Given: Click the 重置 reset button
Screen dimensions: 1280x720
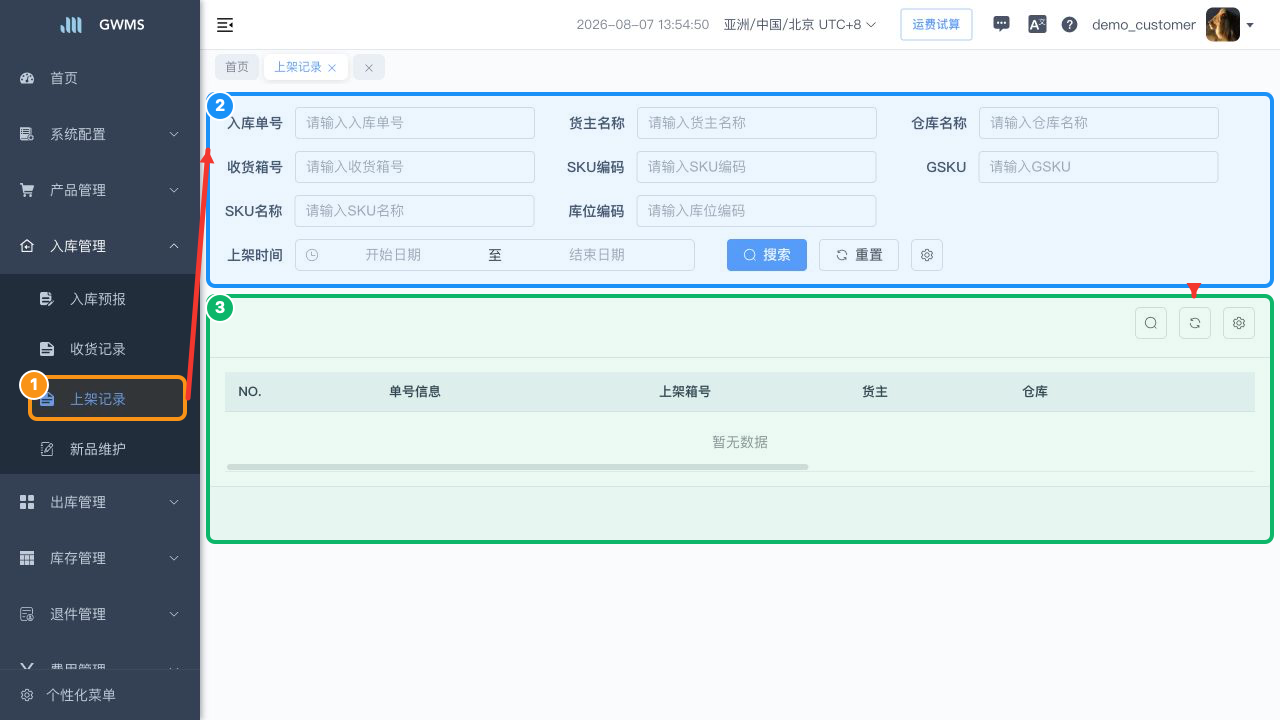Looking at the screenshot, I should click(859, 255).
